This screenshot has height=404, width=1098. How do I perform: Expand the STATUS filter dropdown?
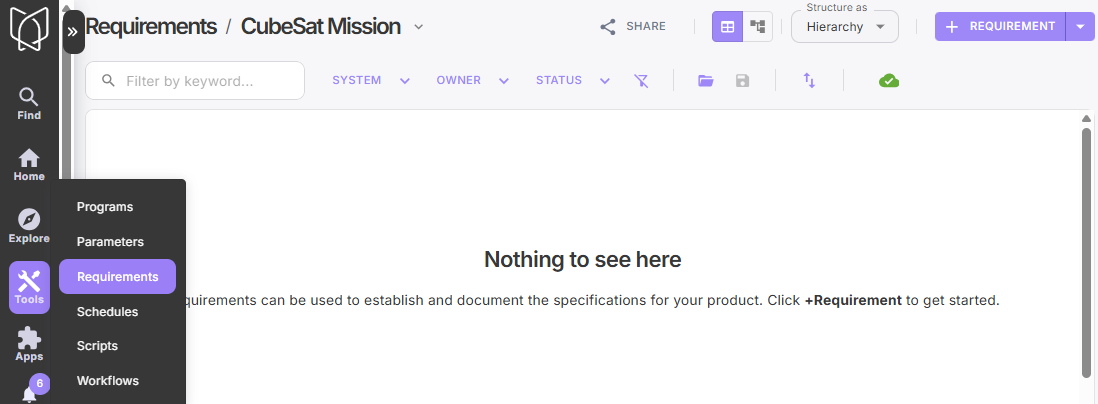[573, 81]
